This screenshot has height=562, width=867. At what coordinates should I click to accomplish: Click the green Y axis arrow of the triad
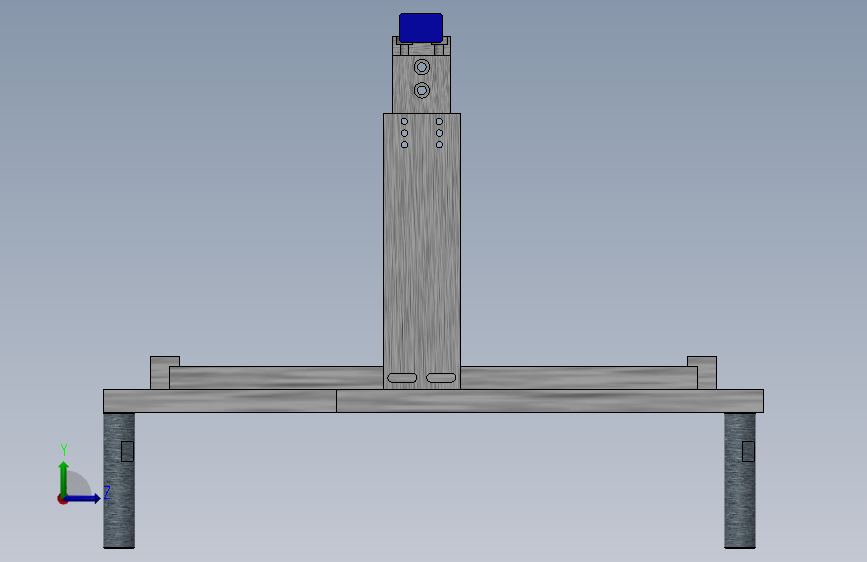click(64, 477)
